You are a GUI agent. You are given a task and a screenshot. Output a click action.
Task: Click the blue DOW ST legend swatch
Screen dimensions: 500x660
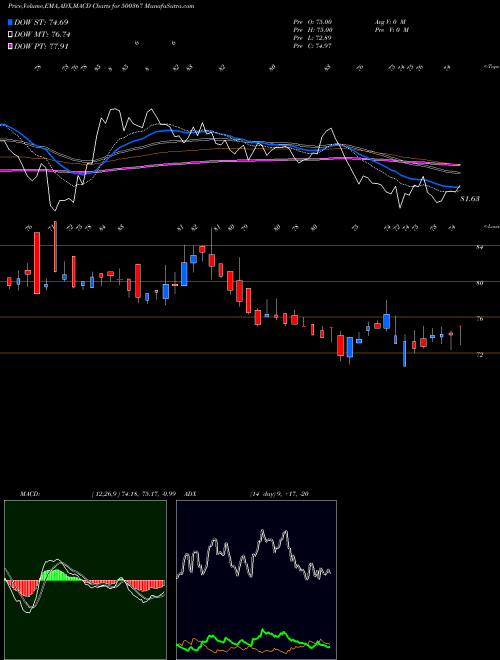point(10,22)
